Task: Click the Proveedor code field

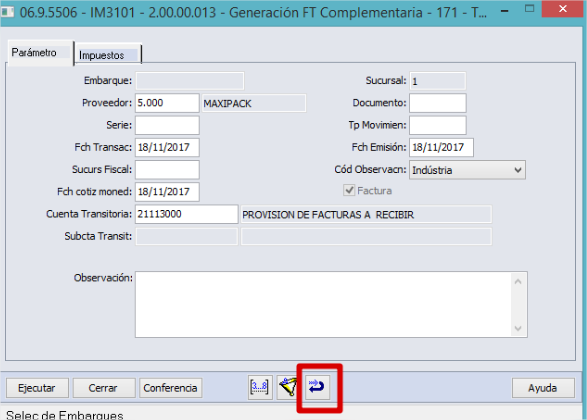Action: coord(167,103)
